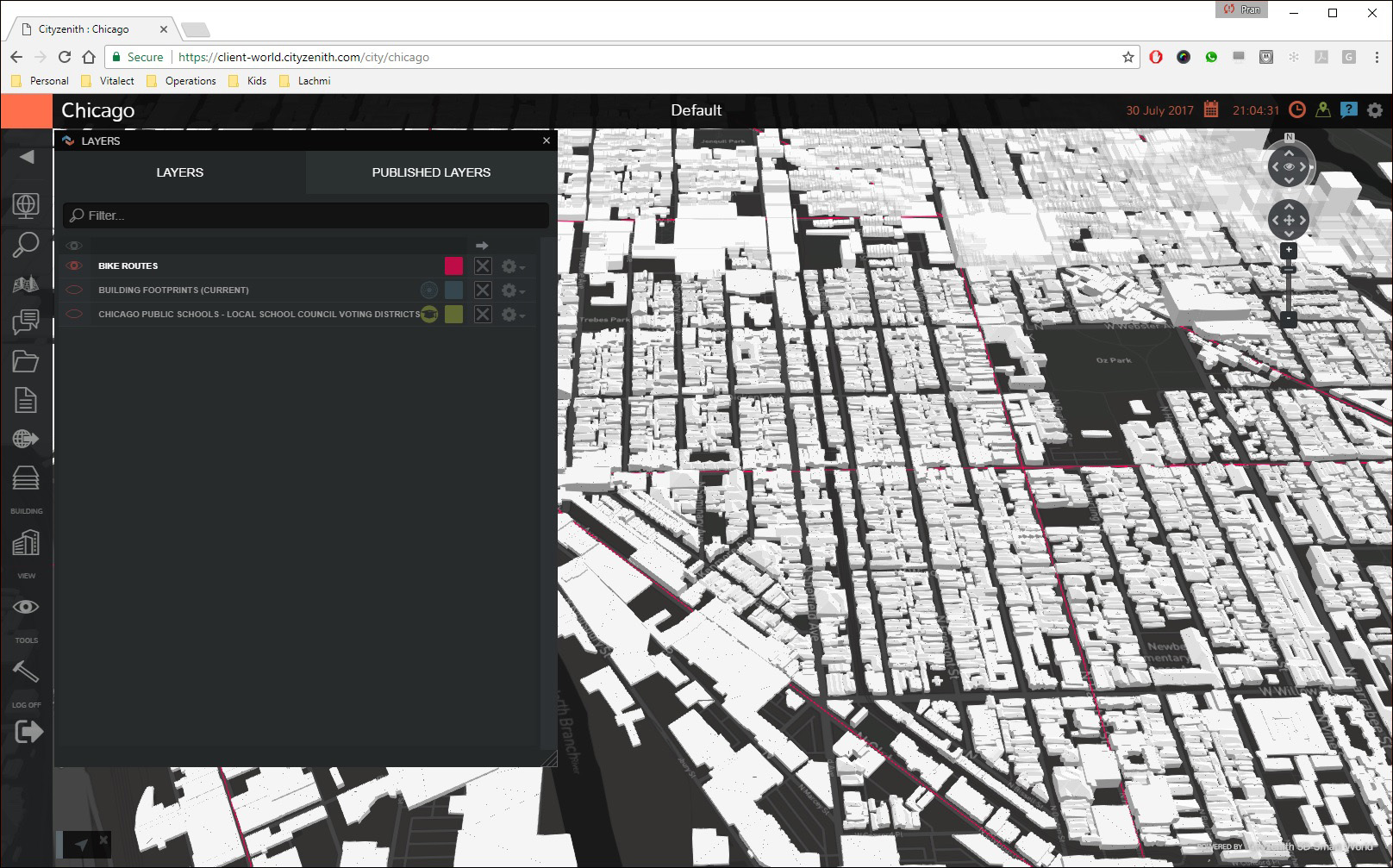Image resolution: width=1393 pixels, height=868 pixels.
Task: Open the View eye icon in sidebar
Action: tap(26, 607)
